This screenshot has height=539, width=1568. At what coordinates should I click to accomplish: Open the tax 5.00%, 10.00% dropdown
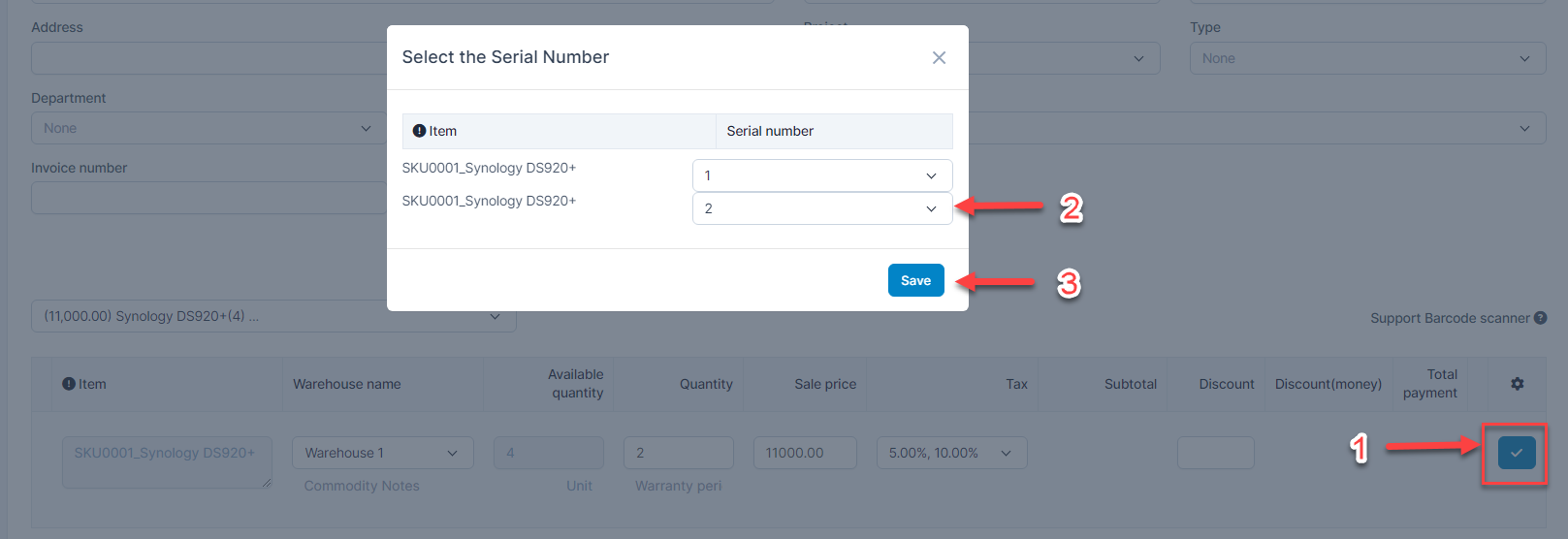click(950, 453)
